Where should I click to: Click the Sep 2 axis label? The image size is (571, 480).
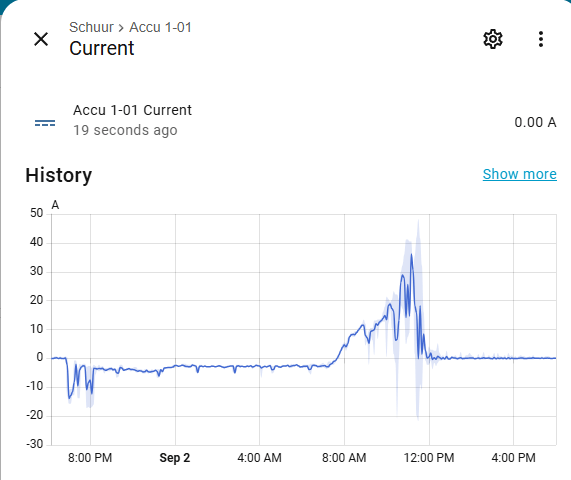[175, 458]
